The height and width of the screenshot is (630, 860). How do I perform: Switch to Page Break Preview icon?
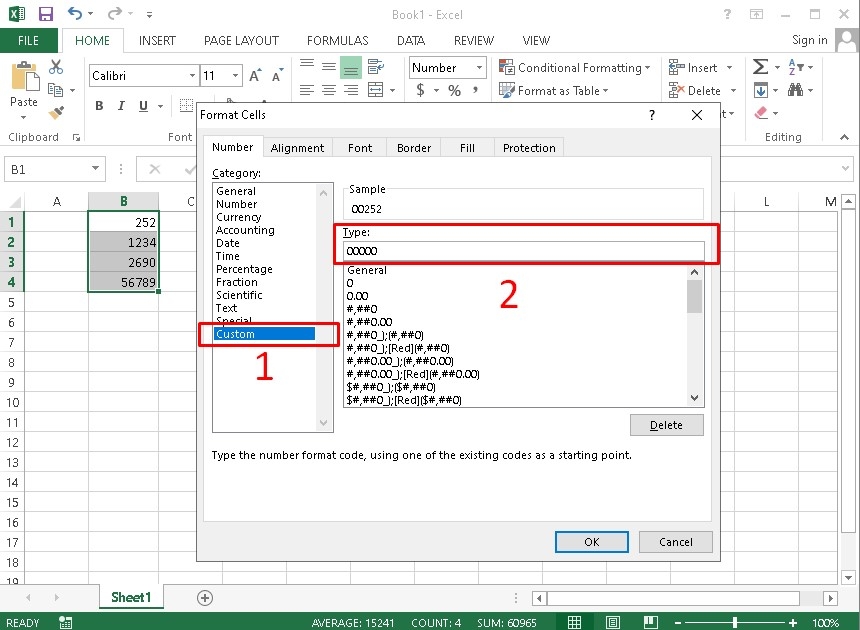(651, 622)
